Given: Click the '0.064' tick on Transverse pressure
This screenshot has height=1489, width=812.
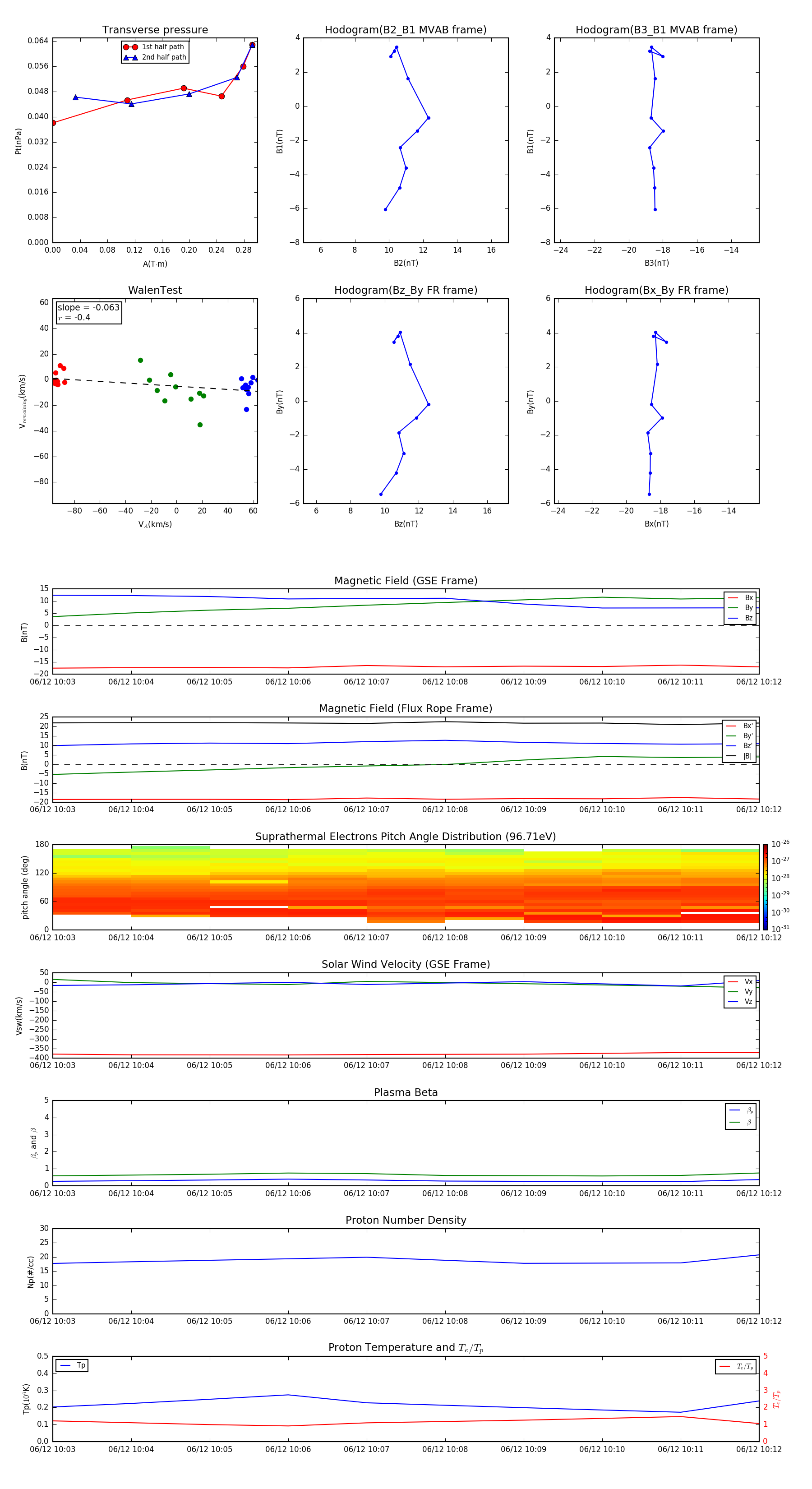Looking at the screenshot, I should [37, 41].
